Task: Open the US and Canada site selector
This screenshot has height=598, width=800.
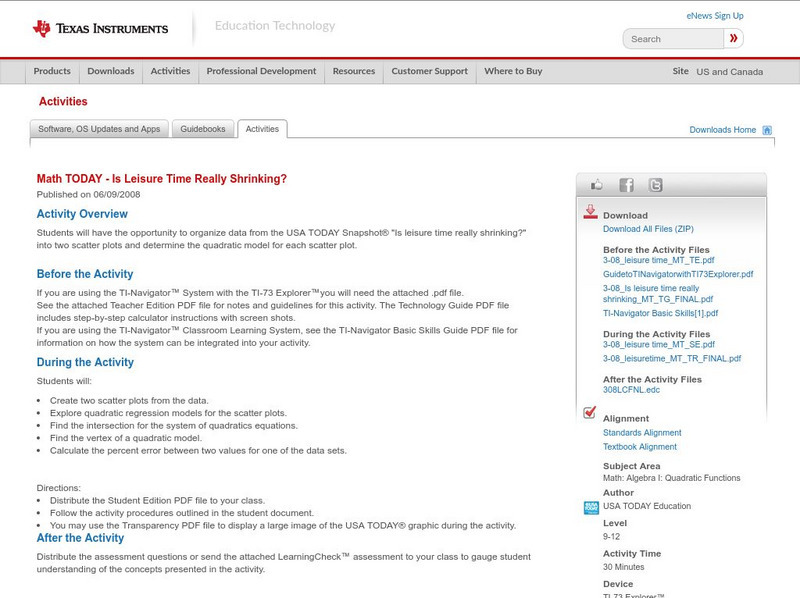Action: coord(730,72)
